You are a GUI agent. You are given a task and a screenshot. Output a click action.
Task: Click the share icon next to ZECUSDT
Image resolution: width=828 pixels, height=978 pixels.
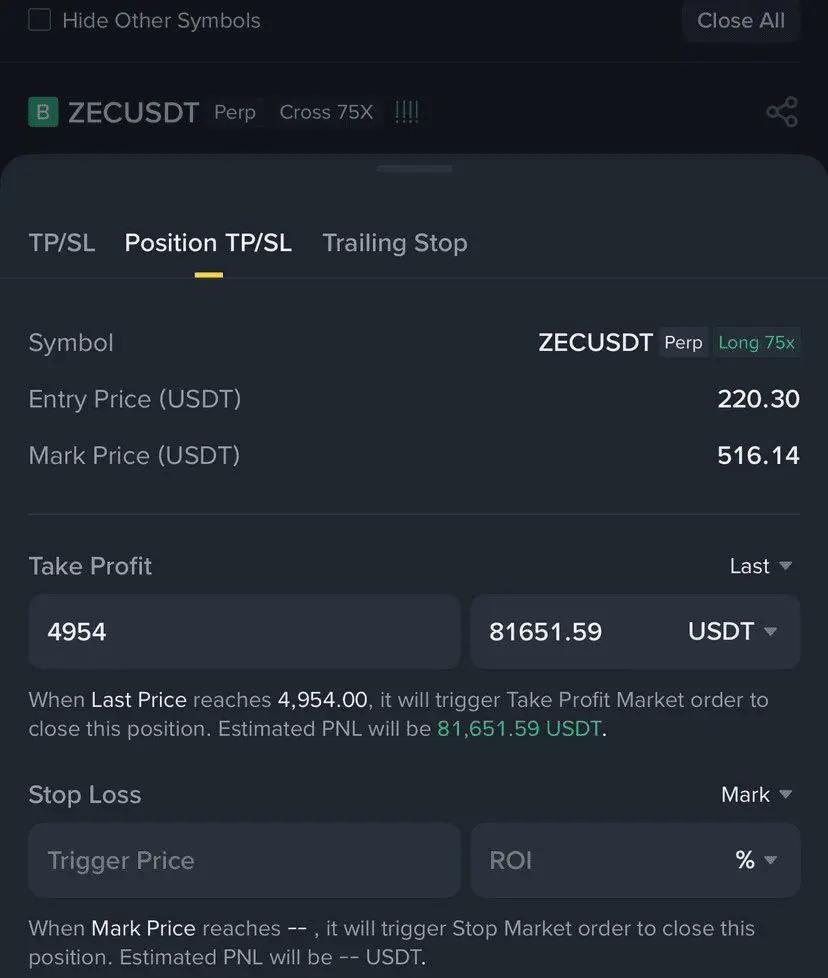tap(781, 112)
